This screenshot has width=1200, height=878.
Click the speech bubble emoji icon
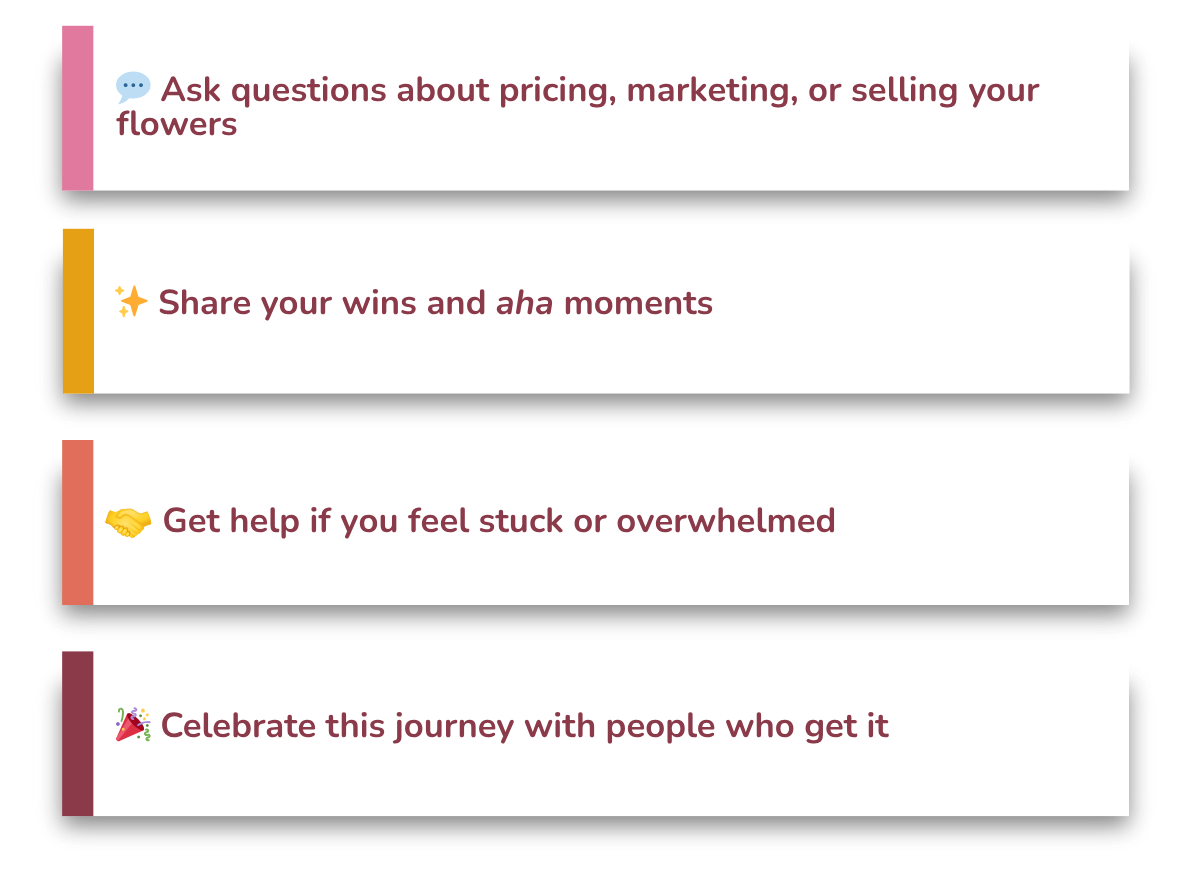[x=133, y=89]
